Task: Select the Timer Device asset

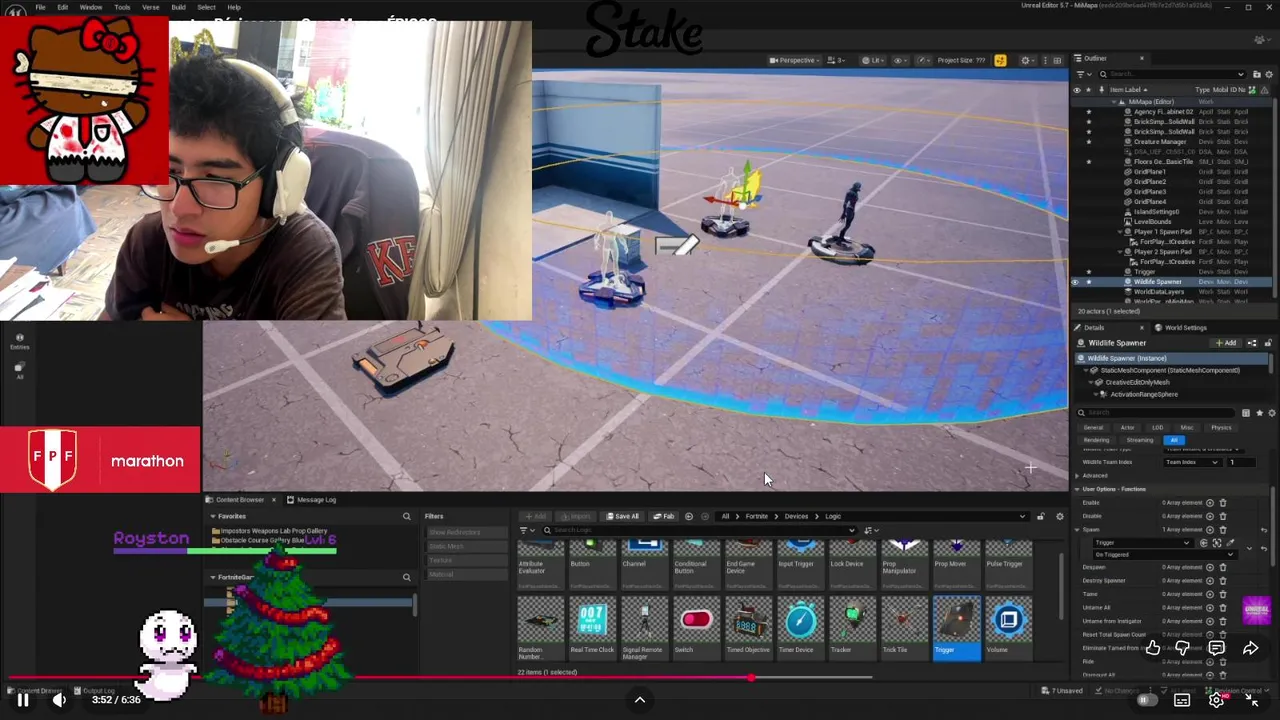Action: tap(800, 627)
